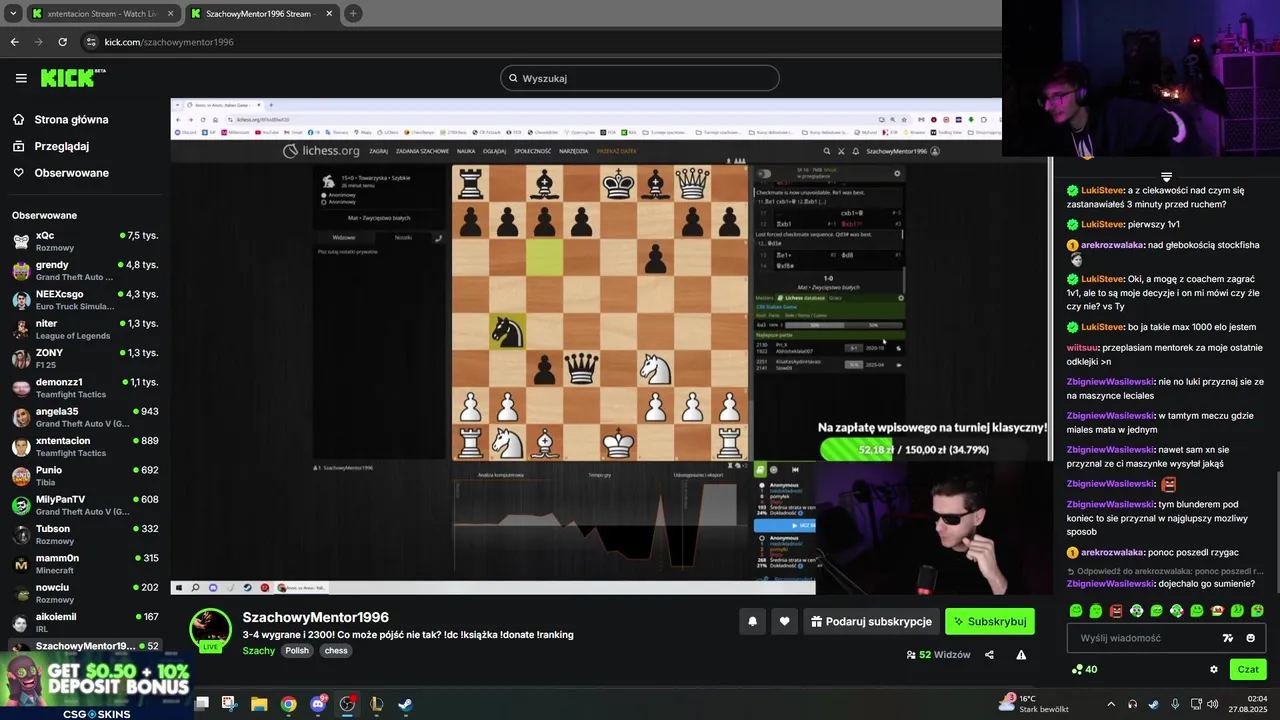Viewport: 1280px width, 720px height.
Task: Switch to the SzachowyMentor1996 Stream browser tab
Action: tap(261, 14)
